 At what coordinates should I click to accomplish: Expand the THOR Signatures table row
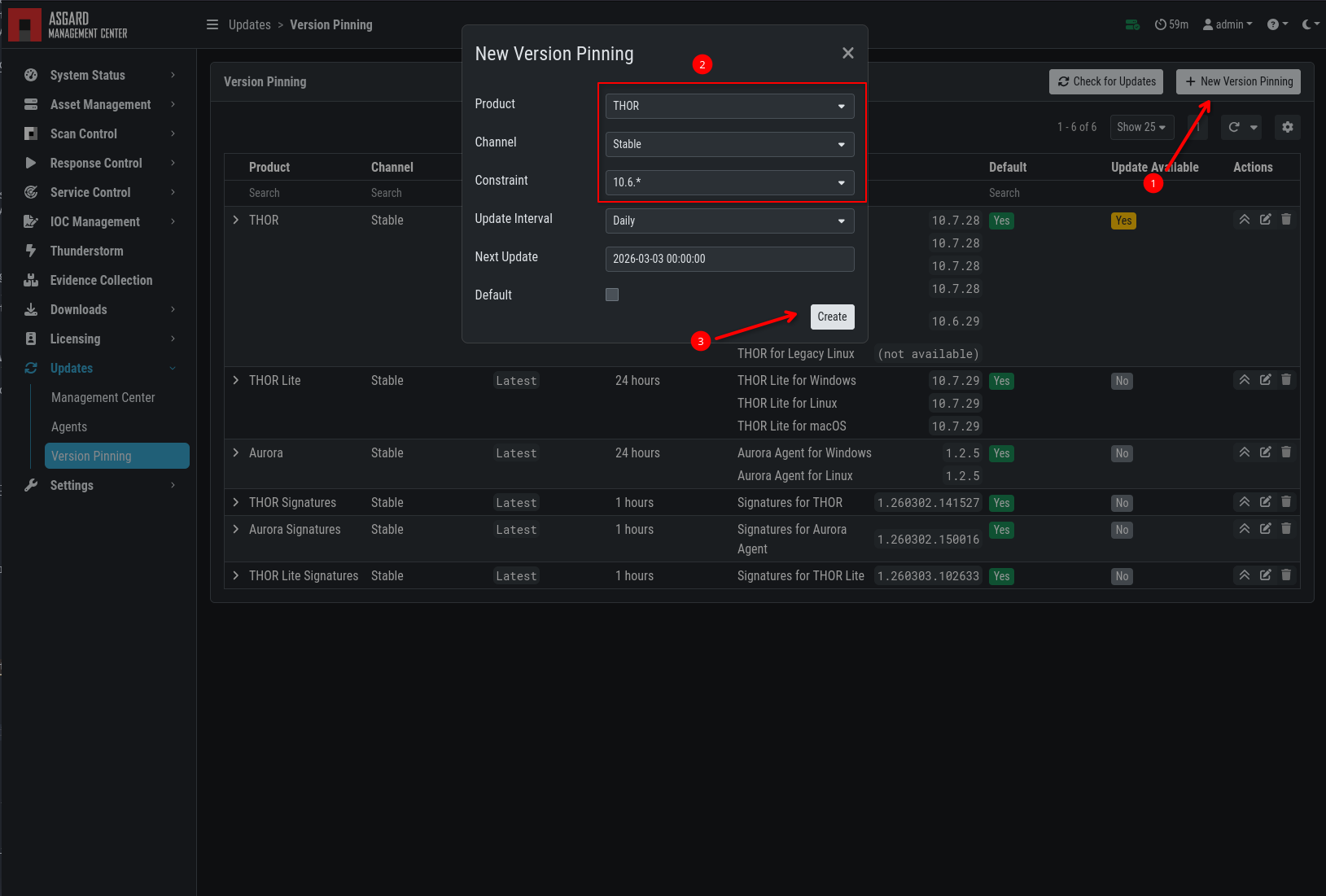[236, 502]
